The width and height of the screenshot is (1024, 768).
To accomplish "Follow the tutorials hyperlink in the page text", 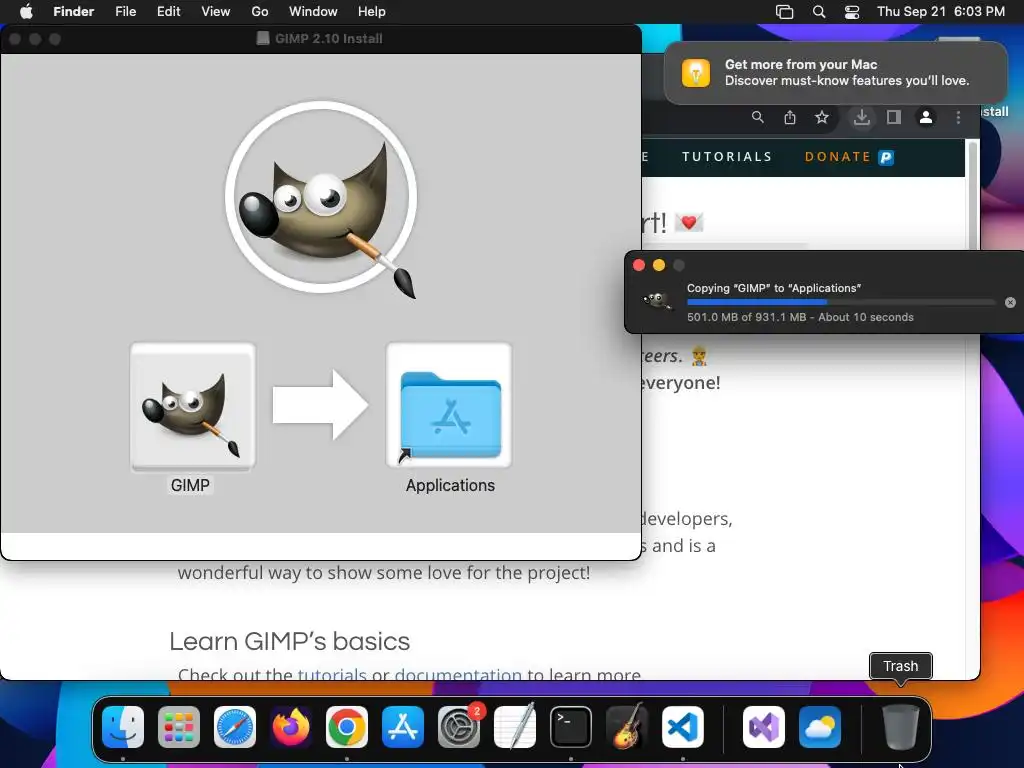I will click(332, 673).
